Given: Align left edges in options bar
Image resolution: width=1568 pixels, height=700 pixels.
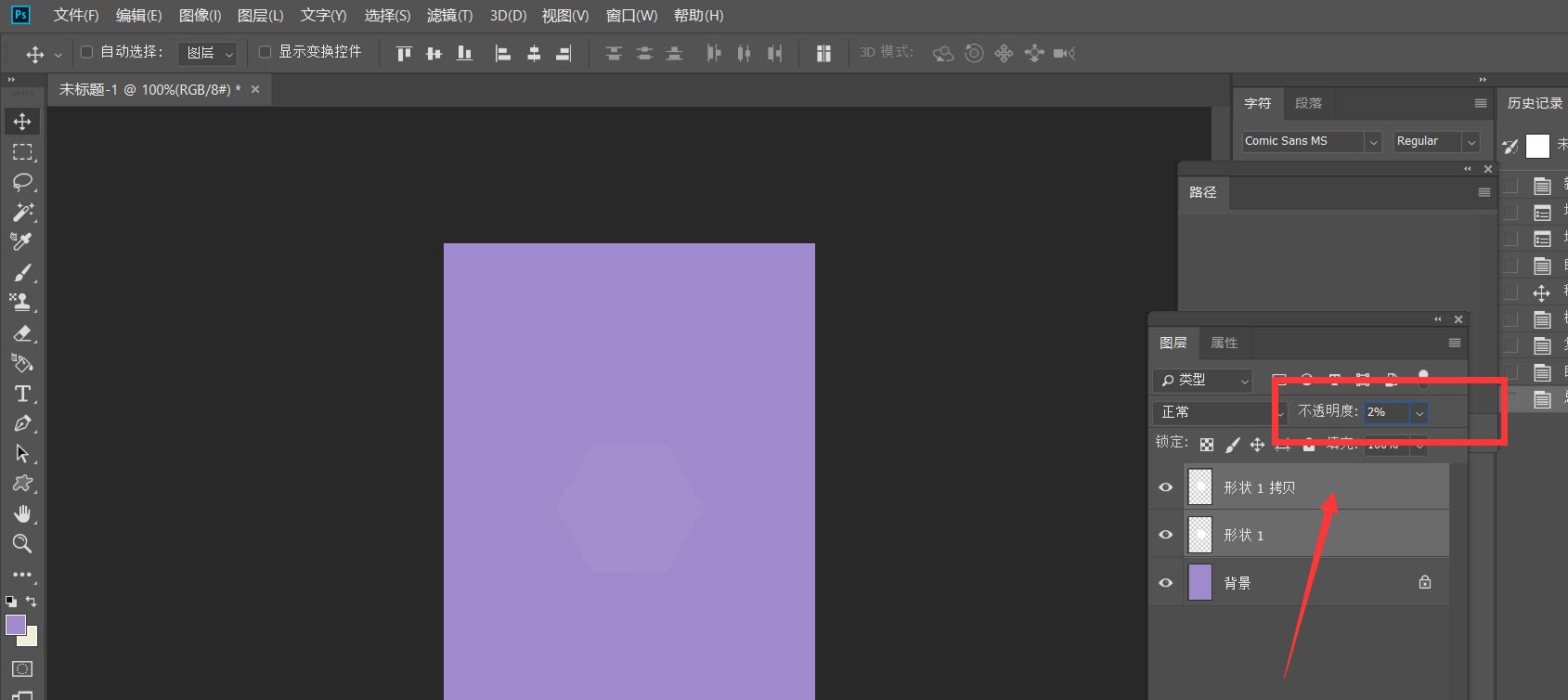Looking at the screenshot, I should tap(503, 54).
